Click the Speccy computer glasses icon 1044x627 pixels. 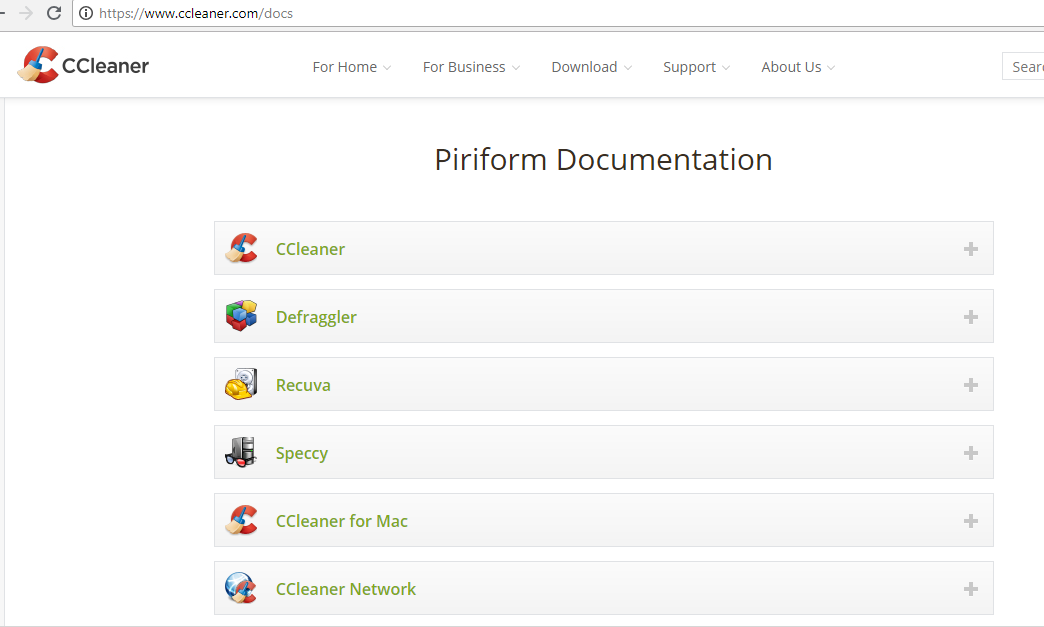241,452
